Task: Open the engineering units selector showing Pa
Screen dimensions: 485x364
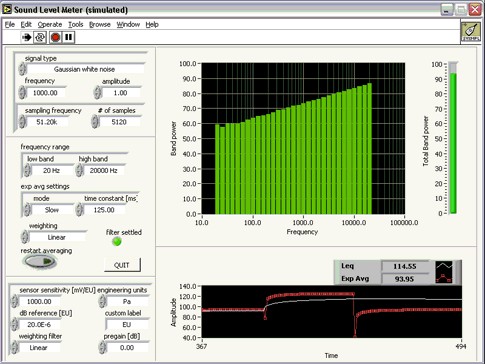Action: 127,301
